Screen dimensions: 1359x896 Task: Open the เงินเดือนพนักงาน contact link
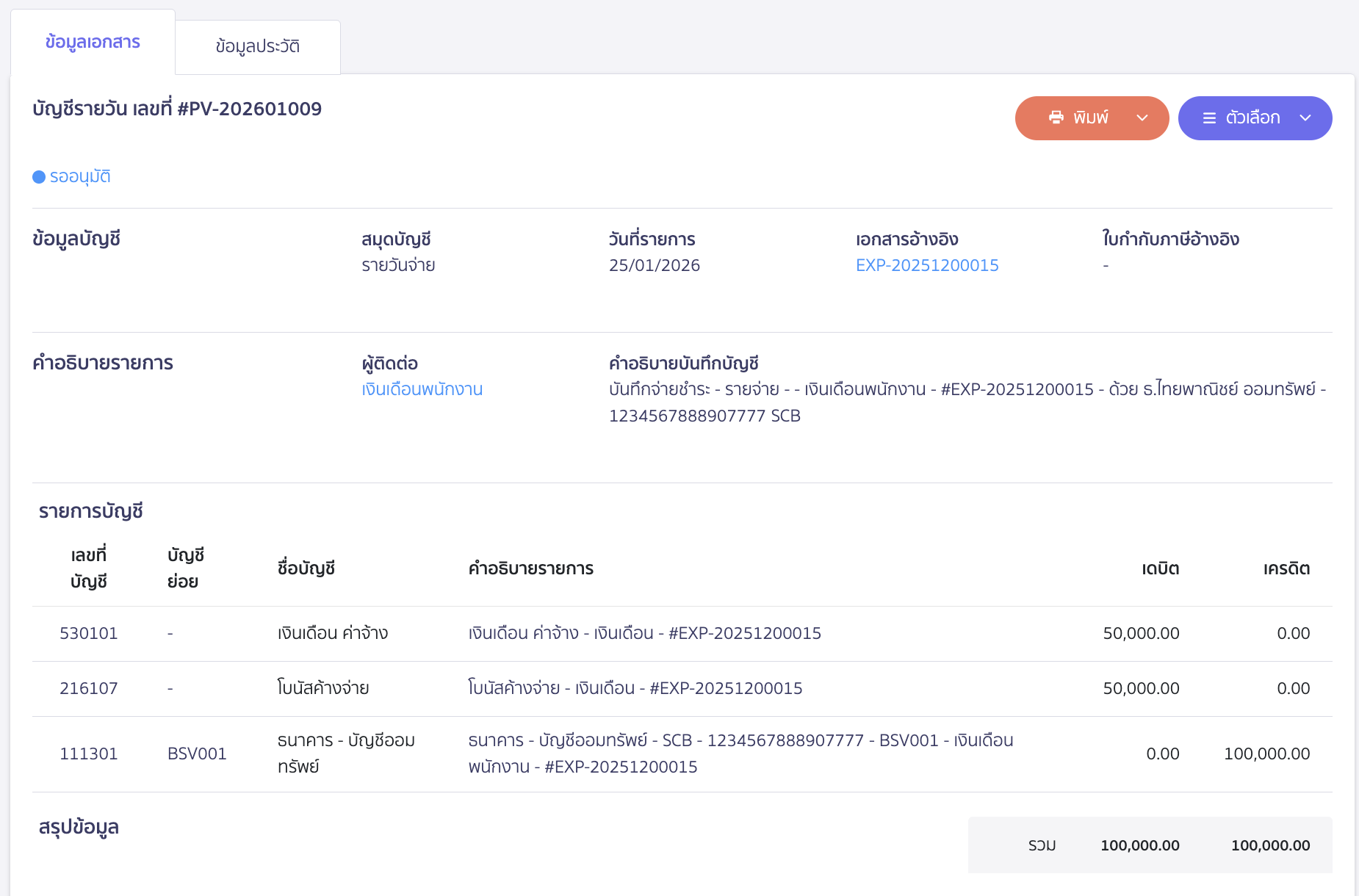tap(422, 389)
